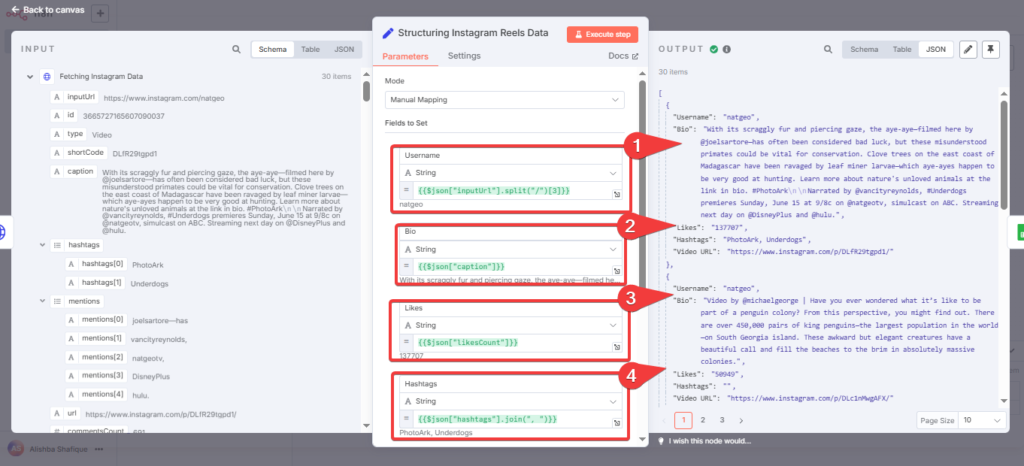Click the edit output pencil button

point(968,49)
